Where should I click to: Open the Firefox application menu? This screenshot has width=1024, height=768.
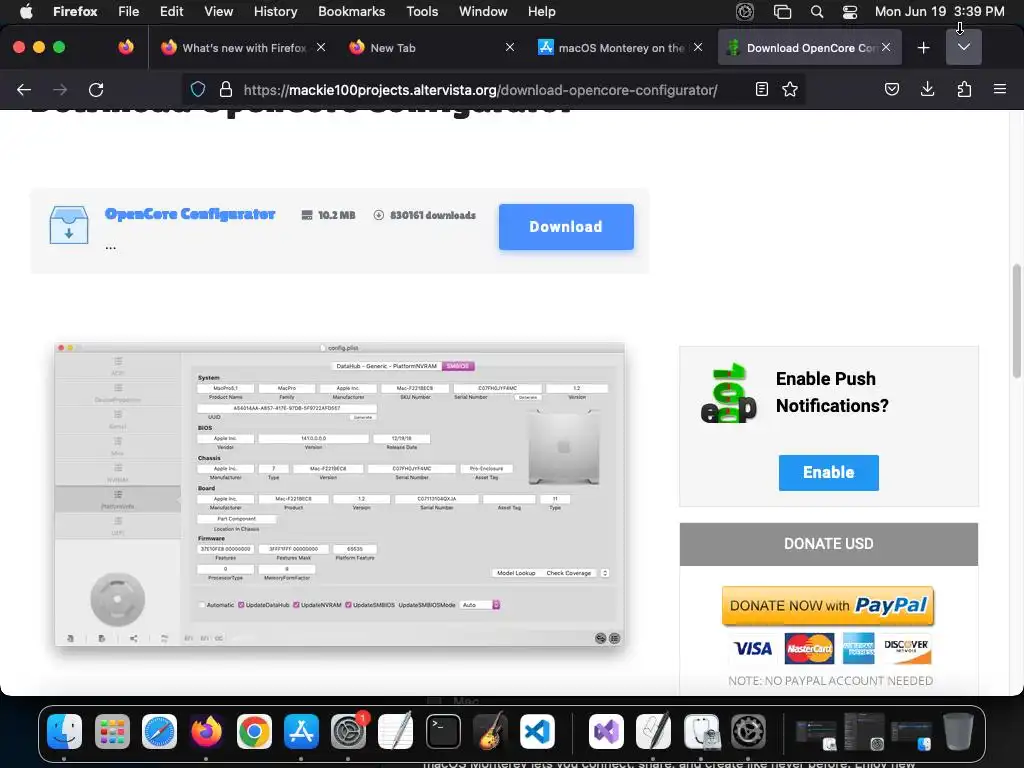tap(75, 11)
